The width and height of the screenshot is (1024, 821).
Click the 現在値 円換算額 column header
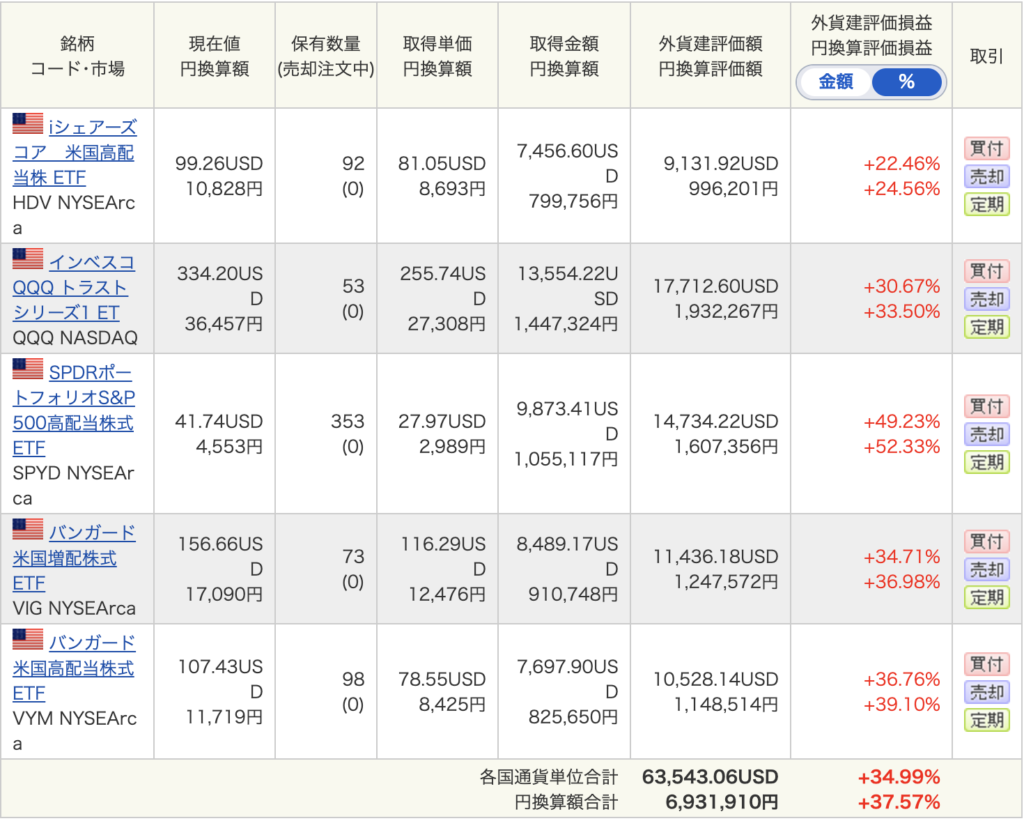point(214,56)
